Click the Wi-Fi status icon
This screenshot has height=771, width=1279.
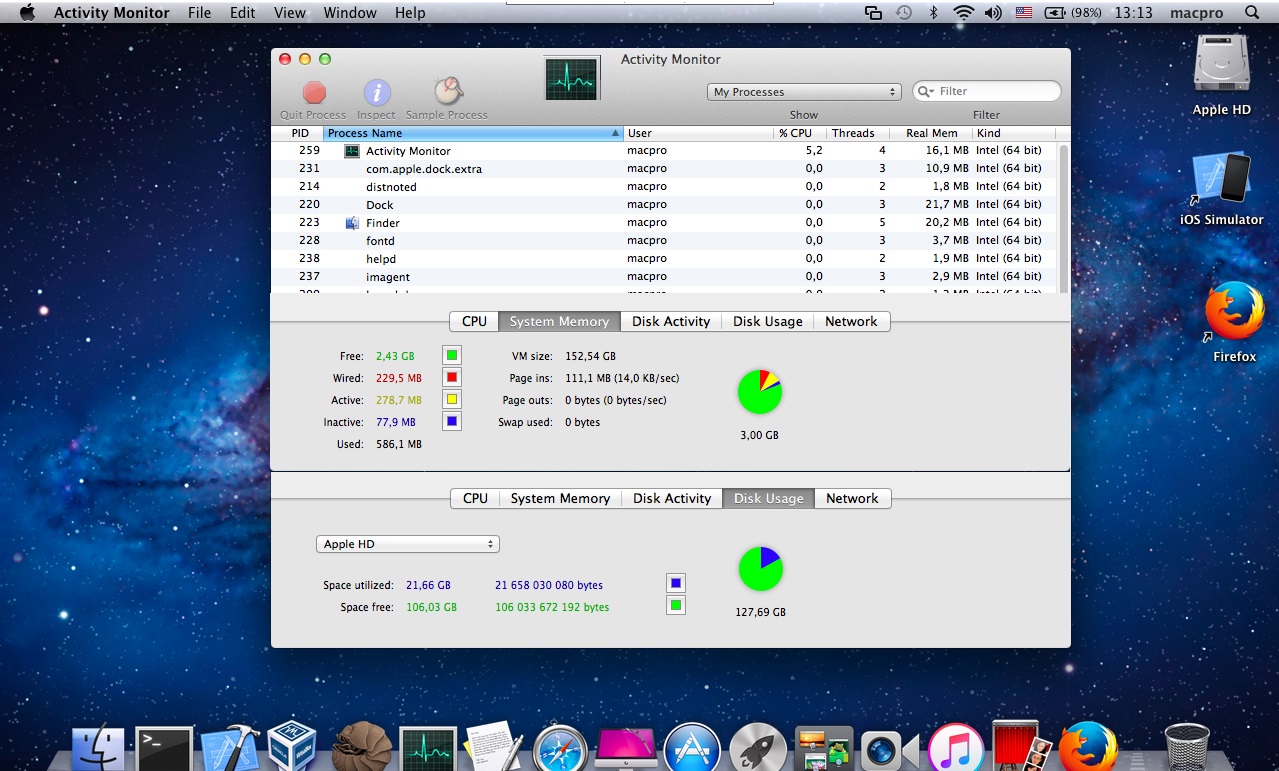pyautogui.click(x=964, y=13)
